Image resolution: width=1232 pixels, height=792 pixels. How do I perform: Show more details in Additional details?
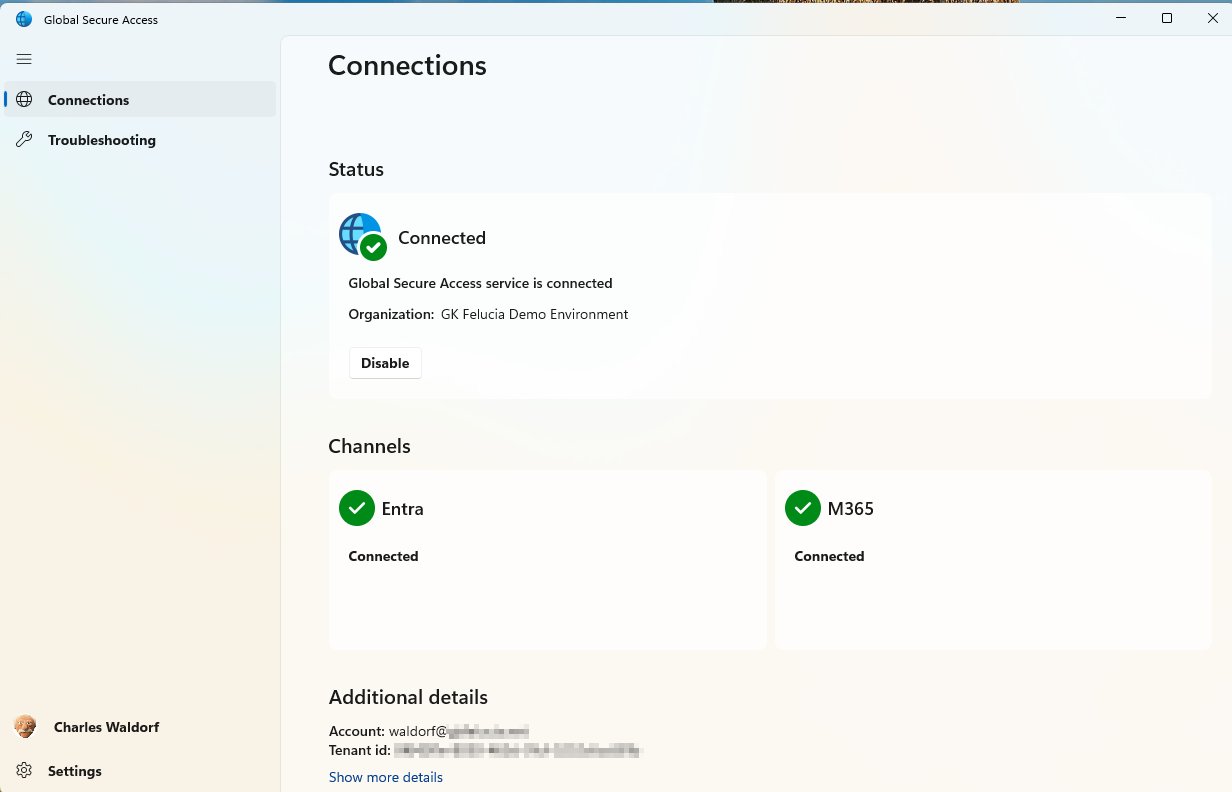pyautogui.click(x=386, y=777)
